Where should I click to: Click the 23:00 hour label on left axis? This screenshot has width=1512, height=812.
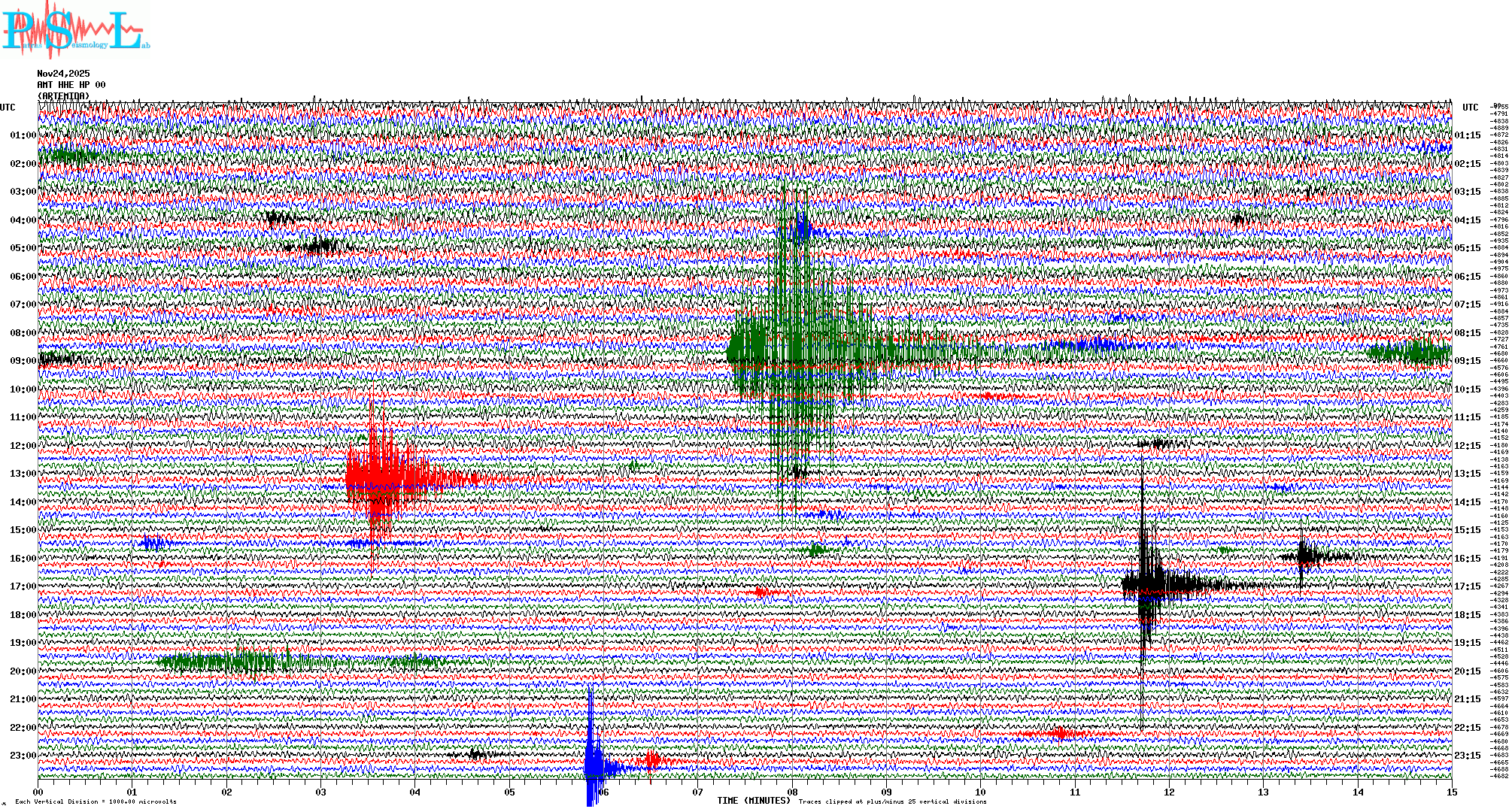click(x=23, y=756)
